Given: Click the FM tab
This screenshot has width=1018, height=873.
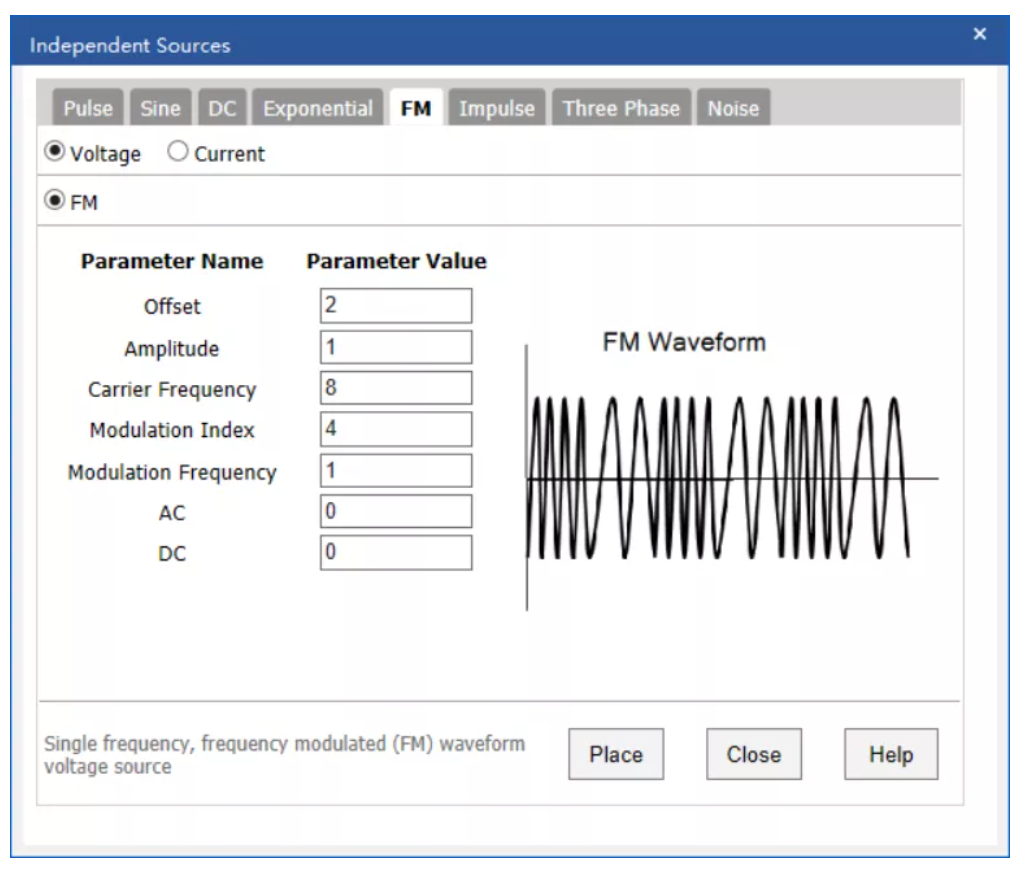Looking at the screenshot, I should [416, 108].
